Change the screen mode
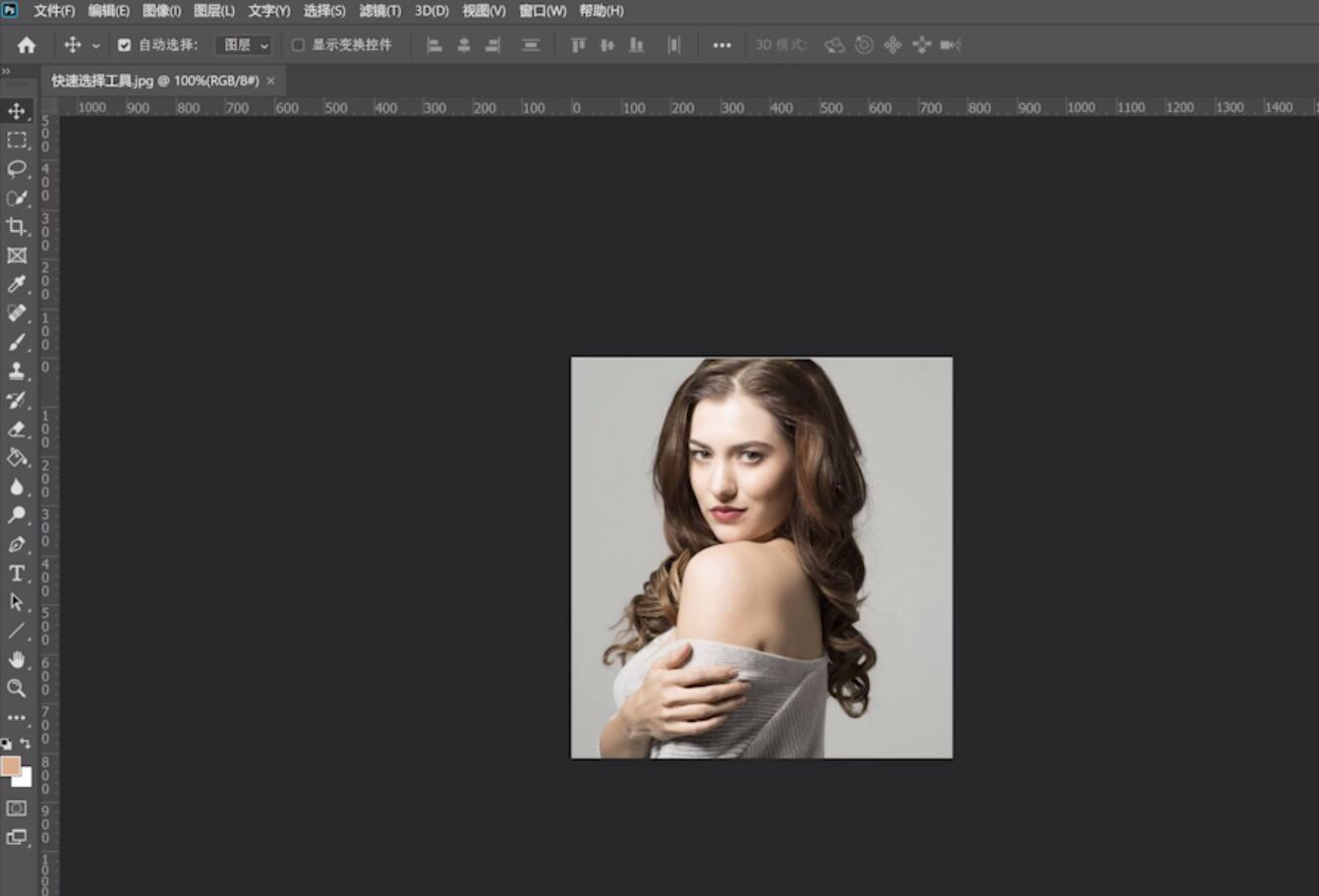The width and height of the screenshot is (1319, 896). click(x=17, y=837)
